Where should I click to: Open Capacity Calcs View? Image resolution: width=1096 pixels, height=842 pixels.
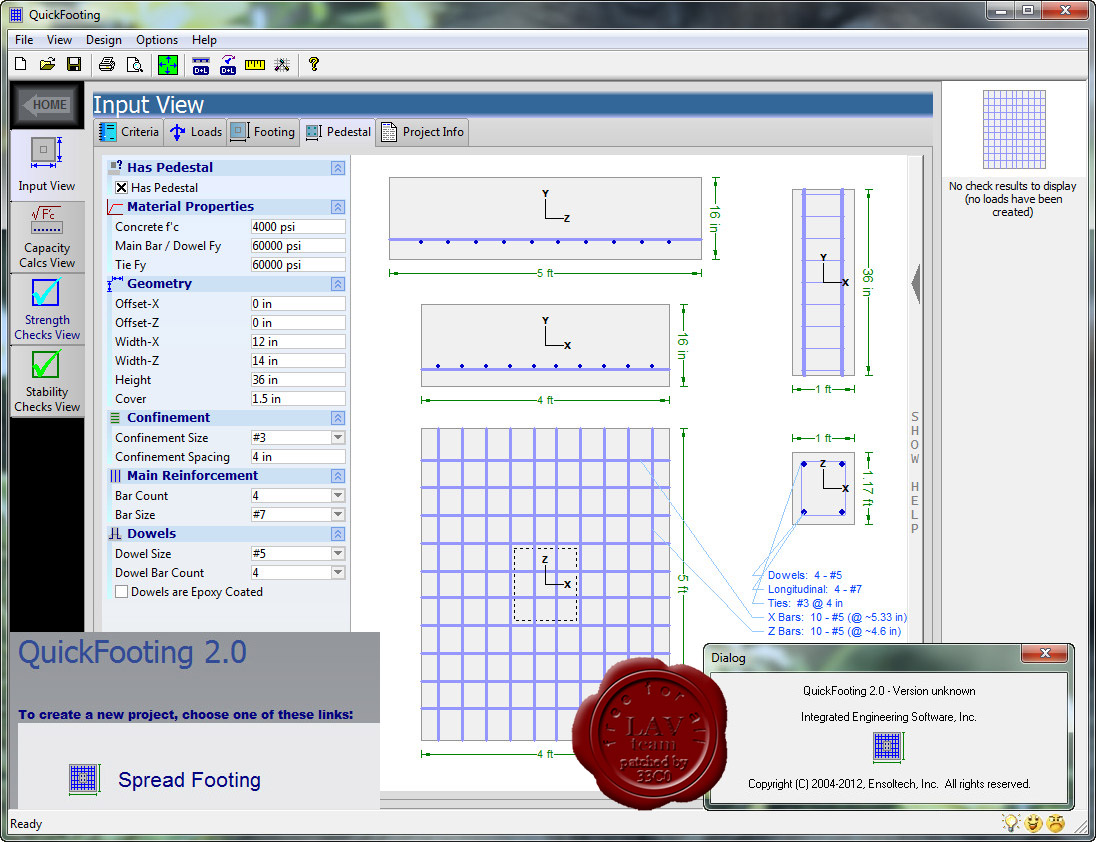(x=47, y=238)
